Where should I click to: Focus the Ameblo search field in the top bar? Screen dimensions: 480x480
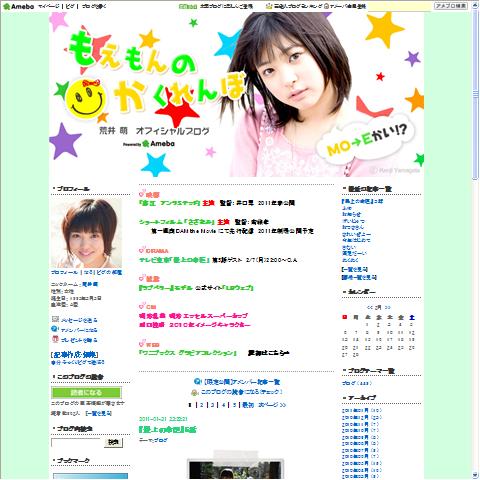(399, 6)
